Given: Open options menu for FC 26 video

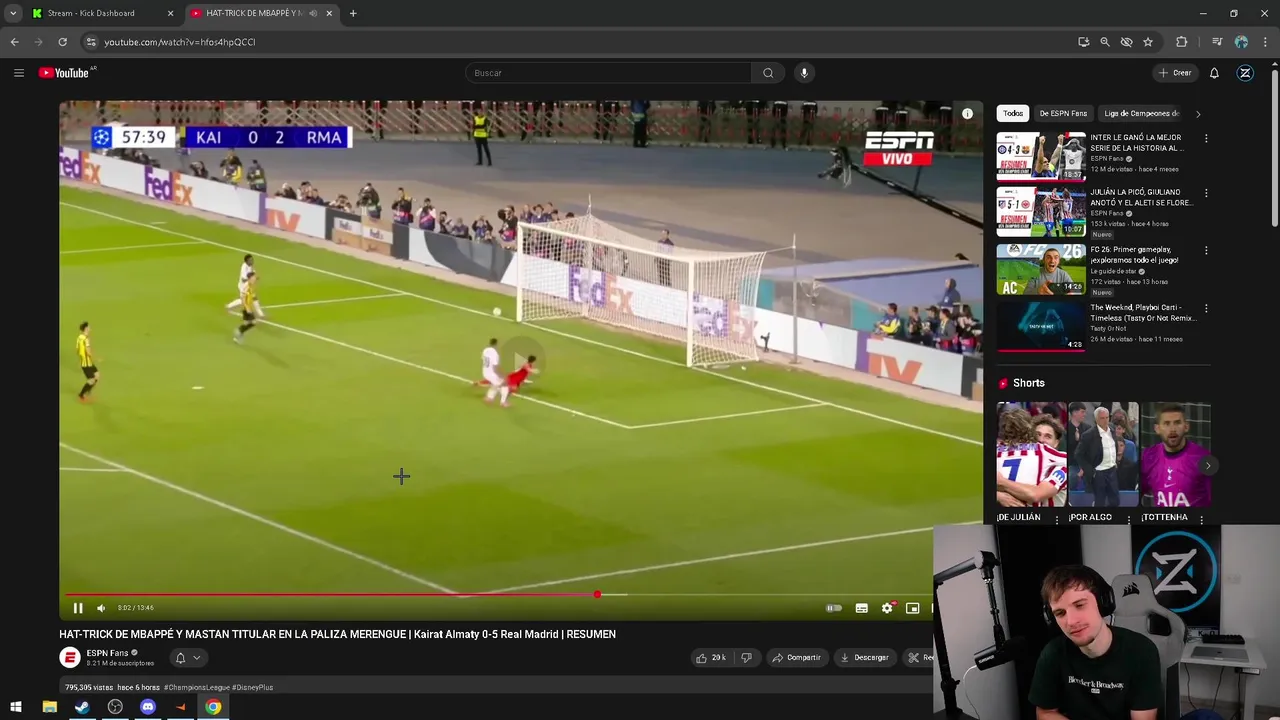Looking at the screenshot, I should point(1206,250).
